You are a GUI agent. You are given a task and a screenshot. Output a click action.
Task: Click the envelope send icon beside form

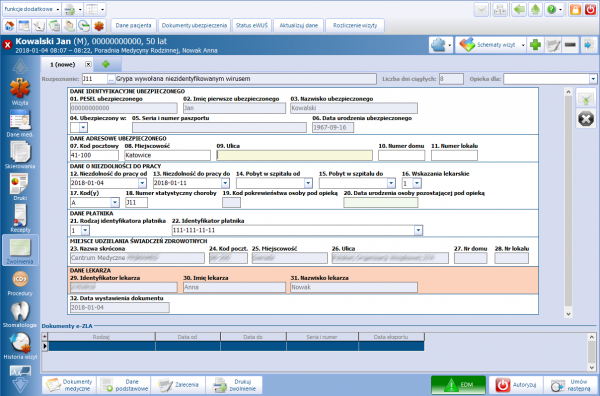(586, 98)
